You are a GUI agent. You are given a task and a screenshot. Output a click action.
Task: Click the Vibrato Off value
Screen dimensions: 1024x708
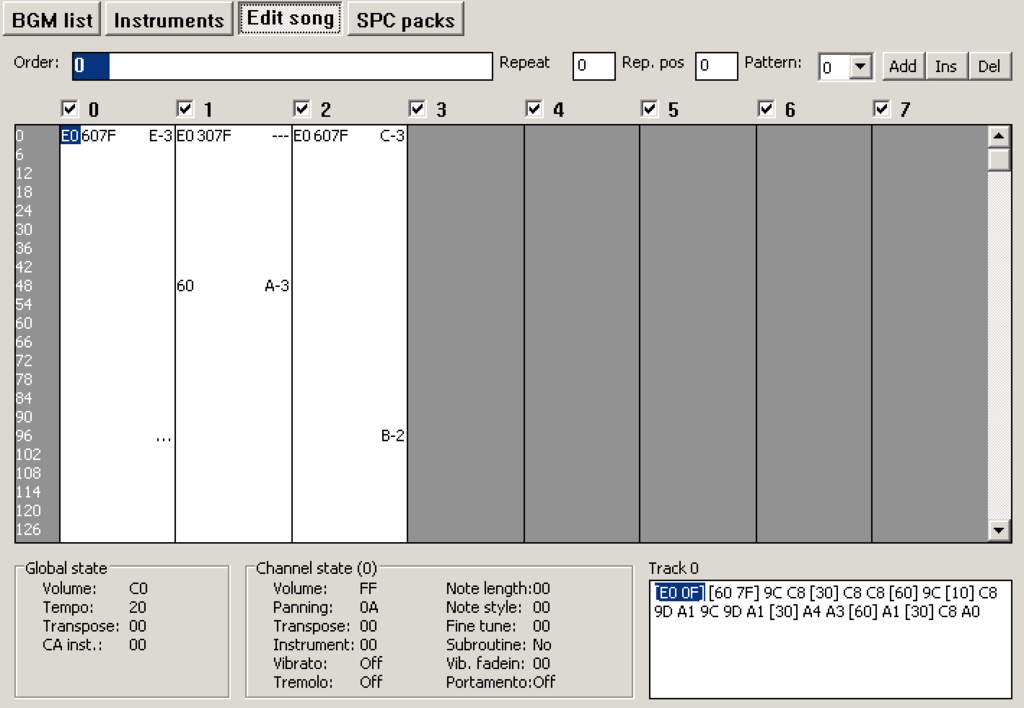pyautogui.click(x=371, y=664)
